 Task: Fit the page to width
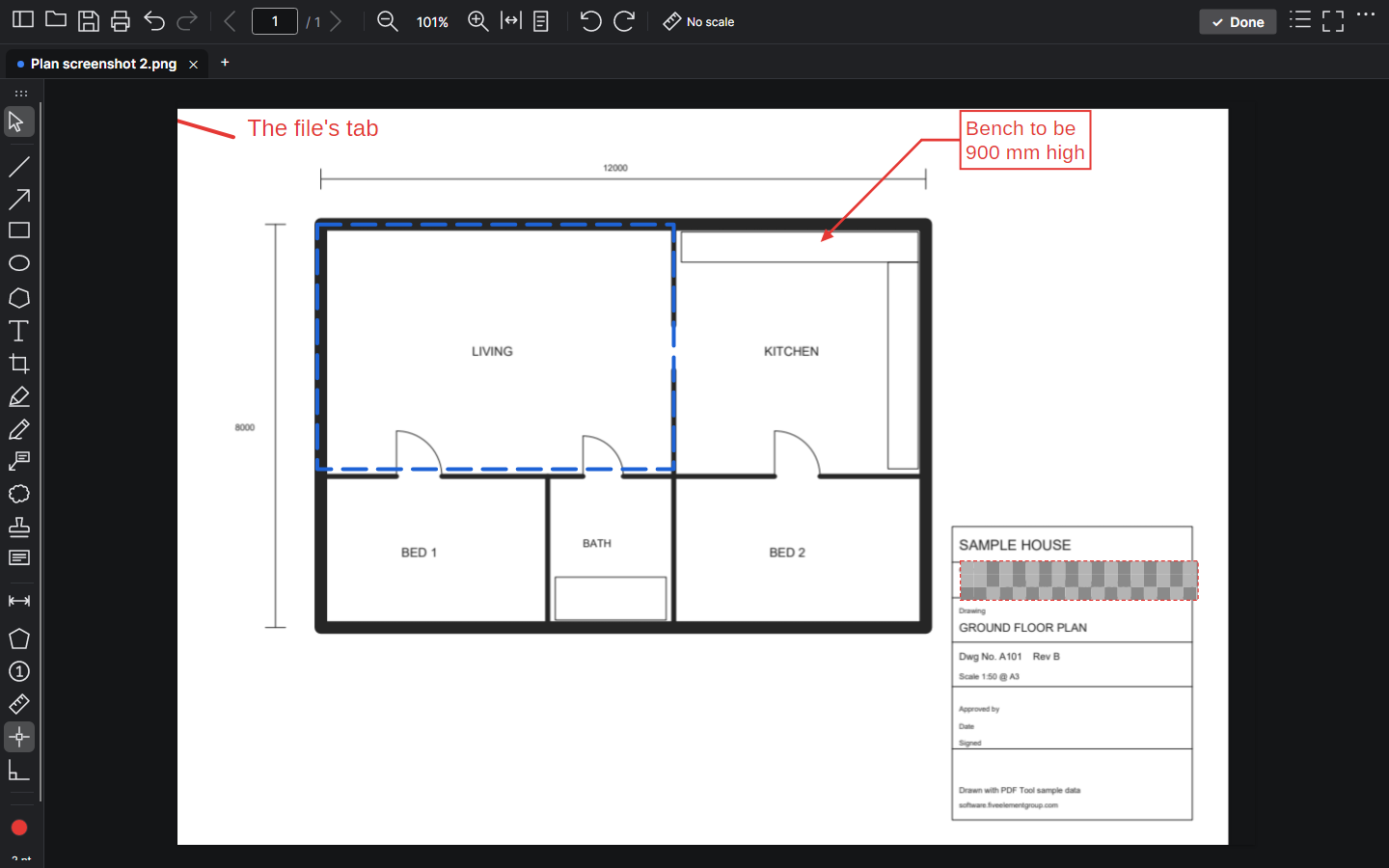tap(511, 21)
